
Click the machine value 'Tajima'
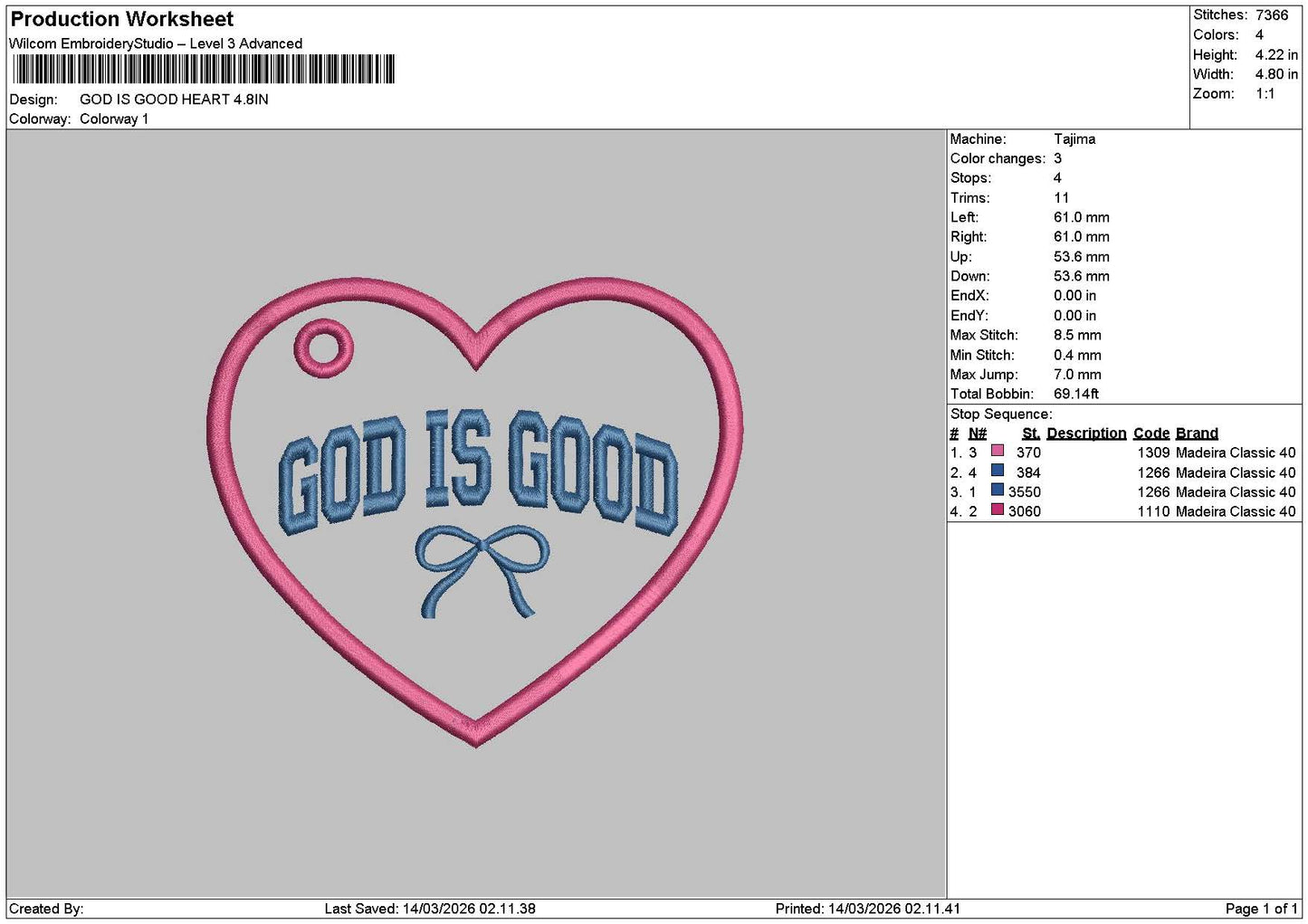(x=1074, y=139)
